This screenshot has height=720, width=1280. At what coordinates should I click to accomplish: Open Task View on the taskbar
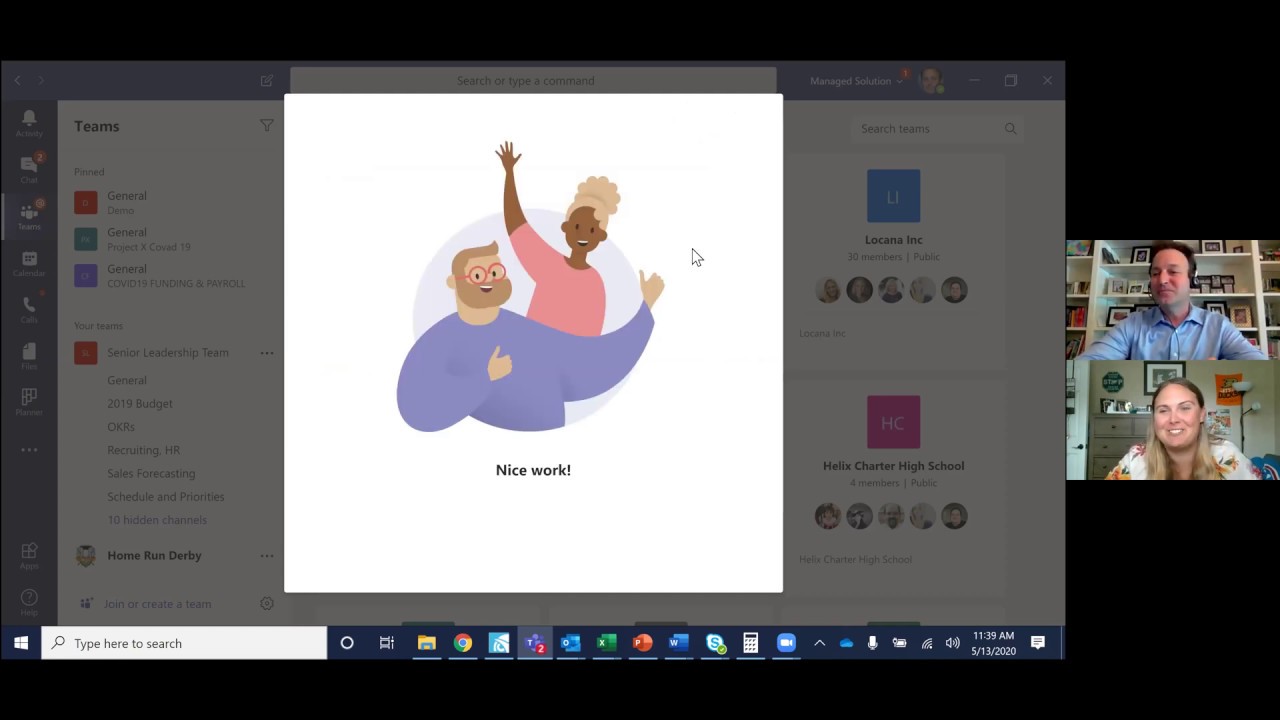[387, 643]
